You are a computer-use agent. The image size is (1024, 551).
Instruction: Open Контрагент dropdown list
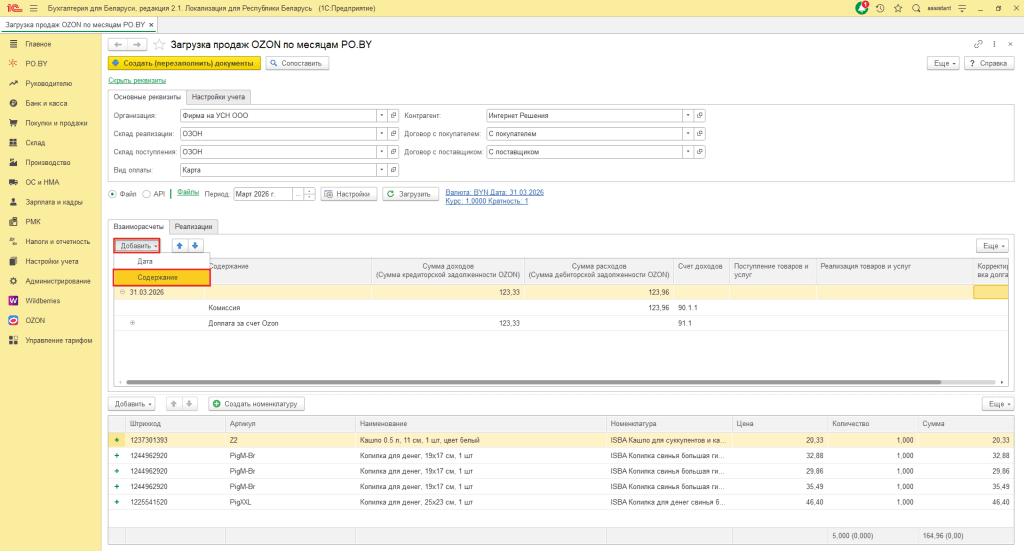click(688, 116)
